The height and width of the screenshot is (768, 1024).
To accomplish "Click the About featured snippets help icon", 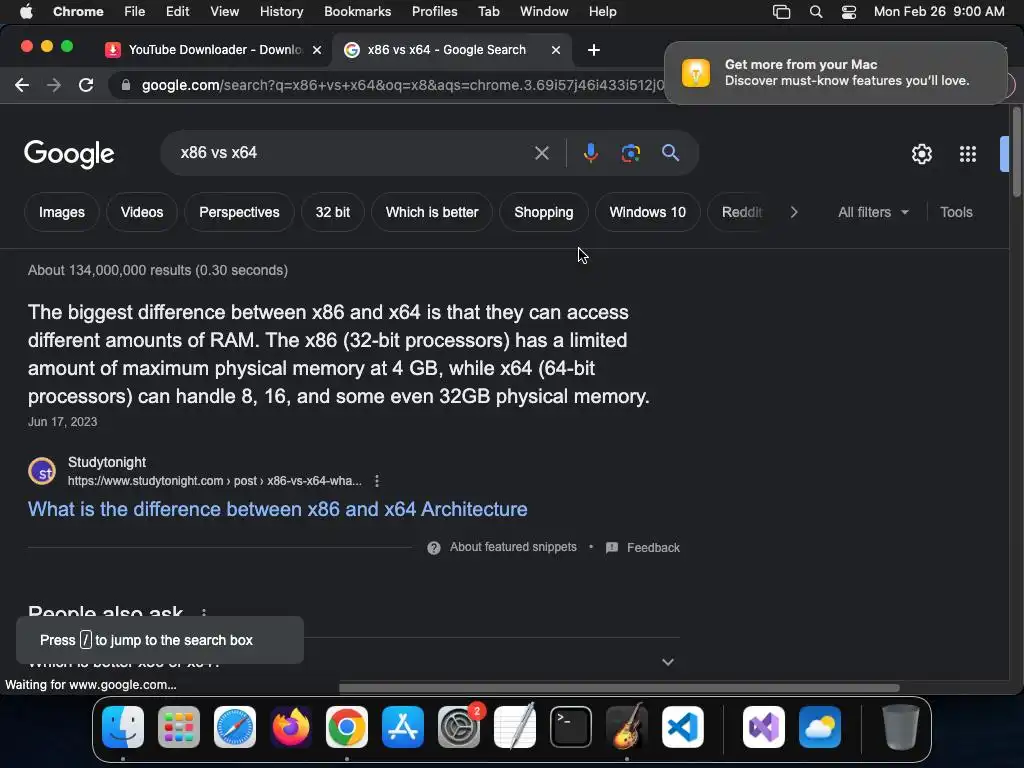I will pos(434,547).
